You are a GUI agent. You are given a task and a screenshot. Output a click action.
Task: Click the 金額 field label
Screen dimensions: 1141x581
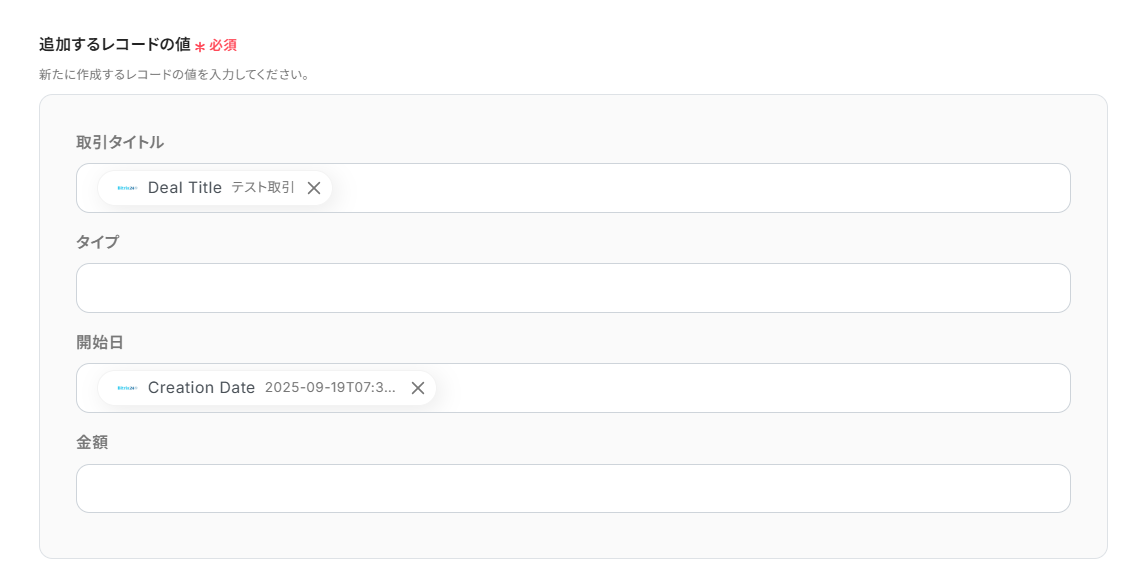click(92, 442)
